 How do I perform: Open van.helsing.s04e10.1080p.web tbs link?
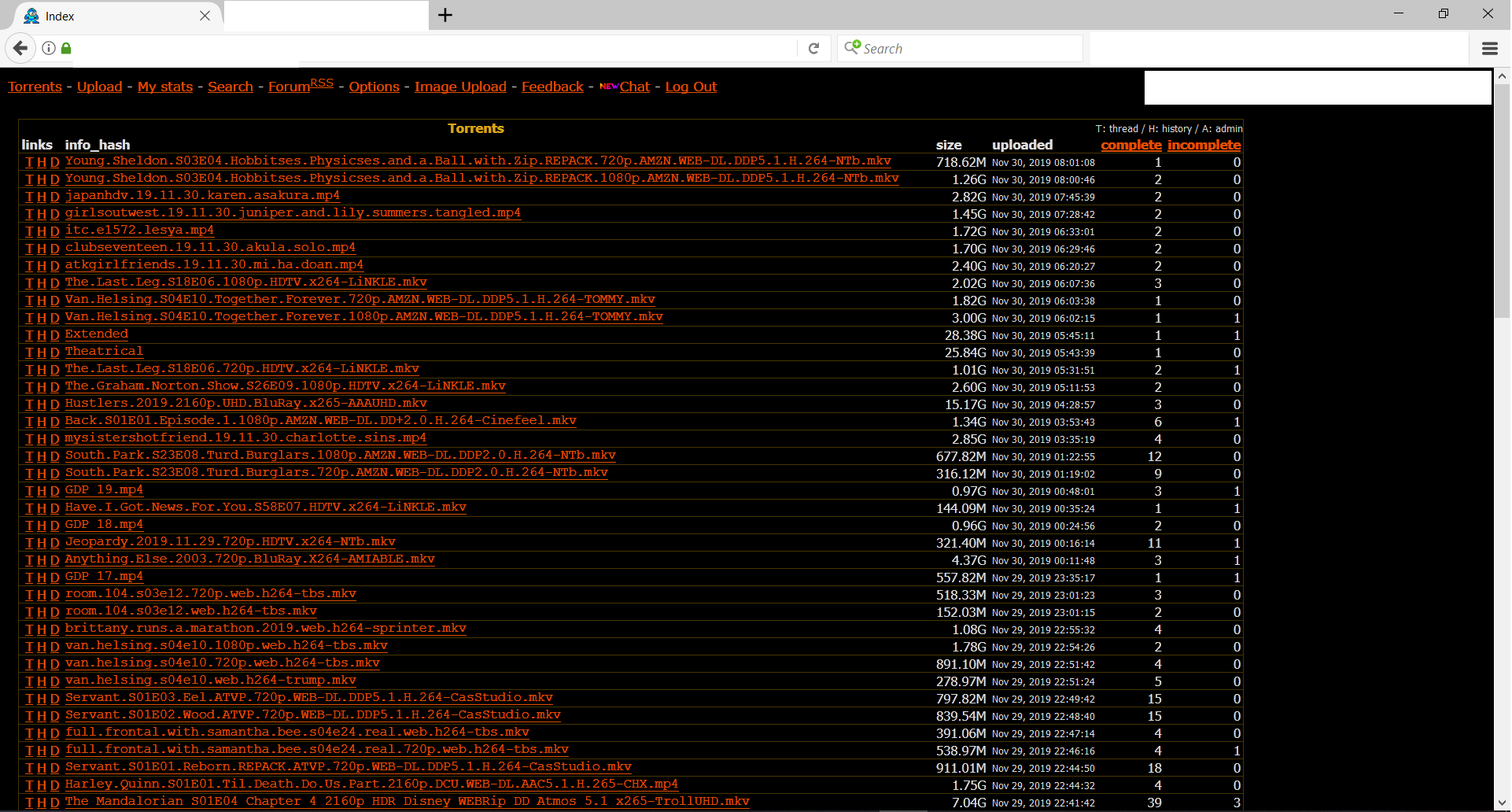[x=226, y=646]
